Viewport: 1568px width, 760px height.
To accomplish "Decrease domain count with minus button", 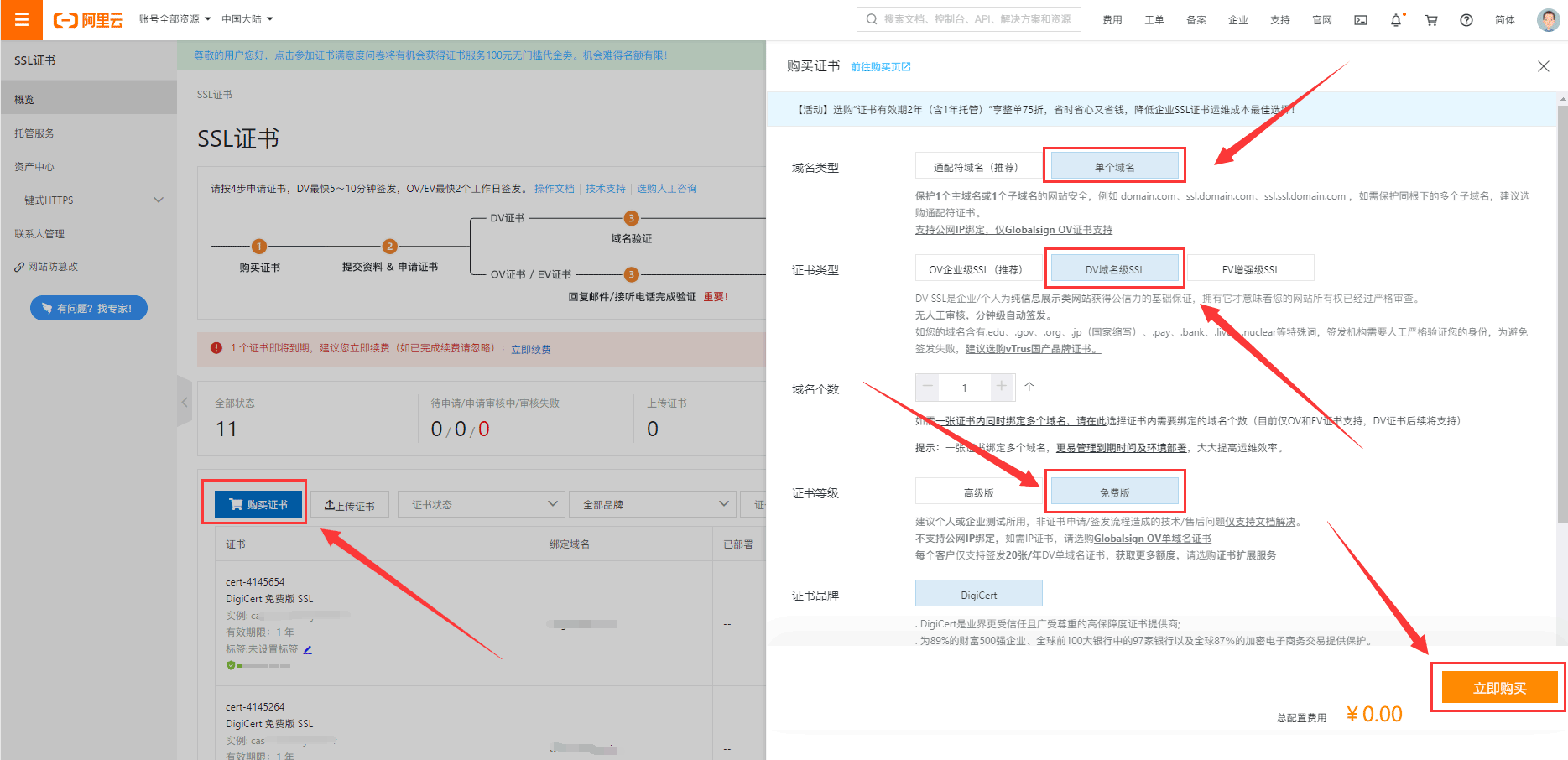I will 928,387.
